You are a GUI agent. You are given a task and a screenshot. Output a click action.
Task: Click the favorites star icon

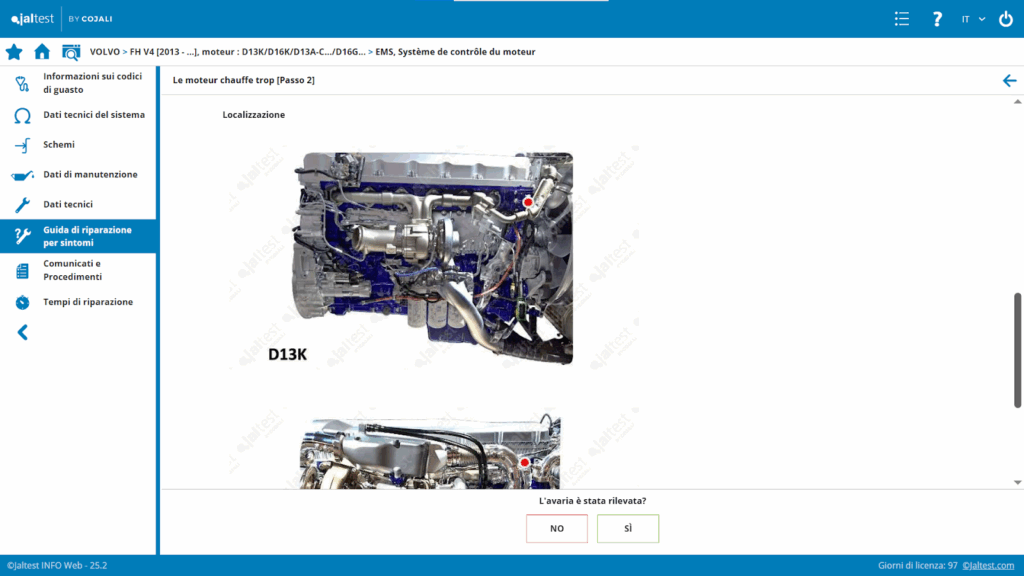click(x=14, y=52)
